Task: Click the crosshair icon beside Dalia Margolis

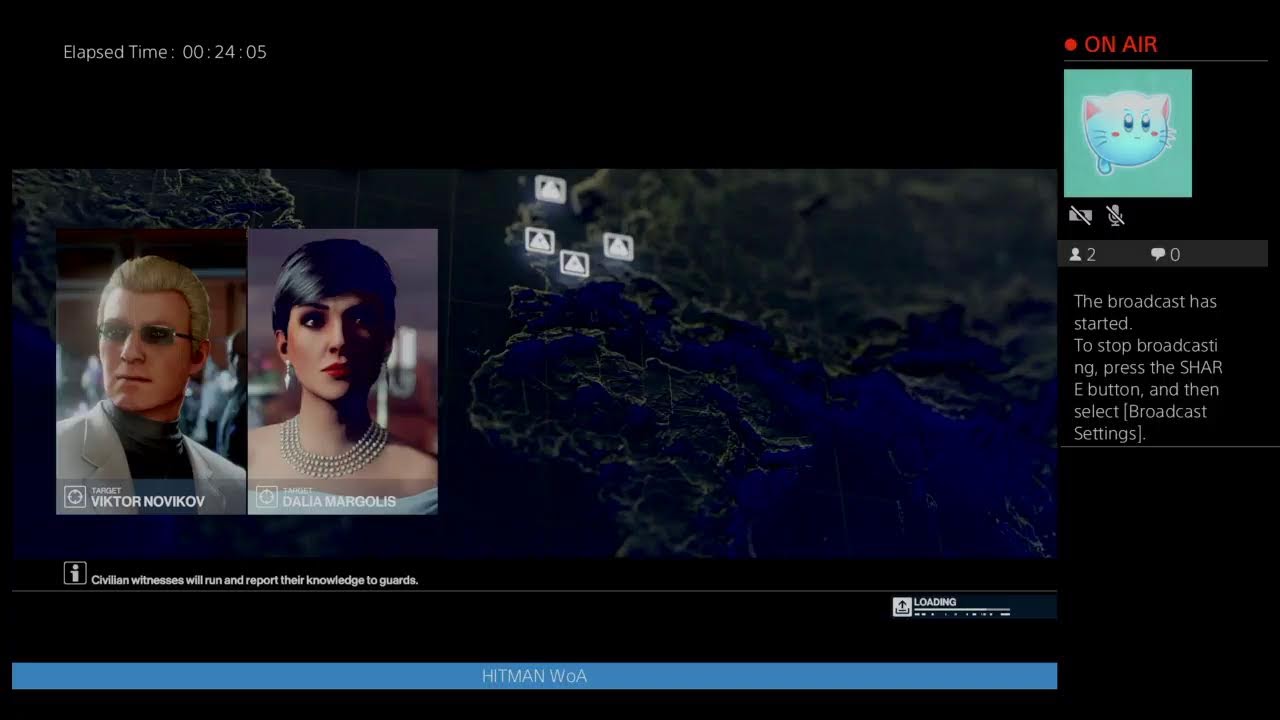Action: (266, 497)
